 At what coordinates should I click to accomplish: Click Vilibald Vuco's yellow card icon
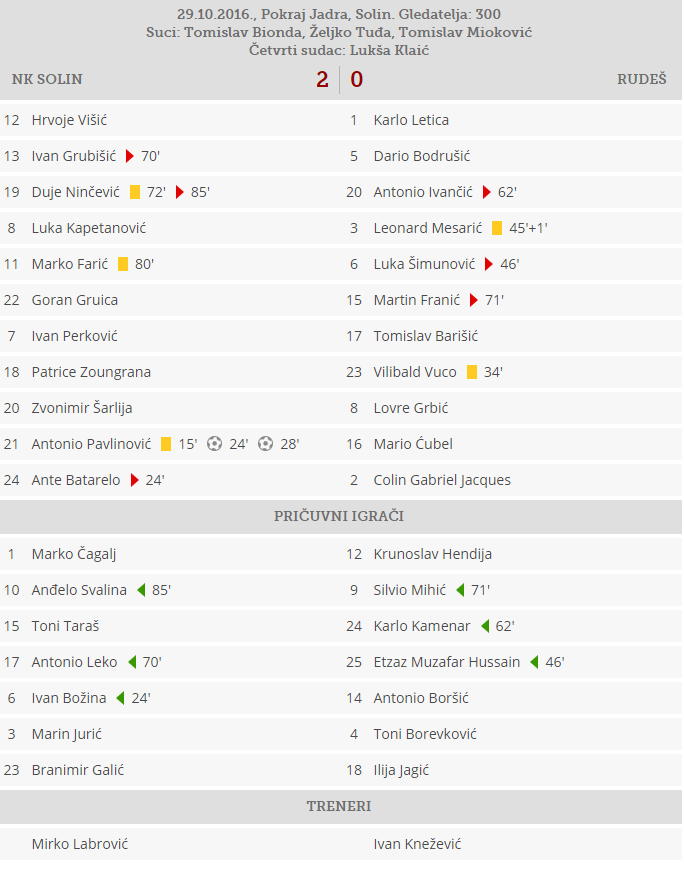pyautogui.click(x=472, y=372)
